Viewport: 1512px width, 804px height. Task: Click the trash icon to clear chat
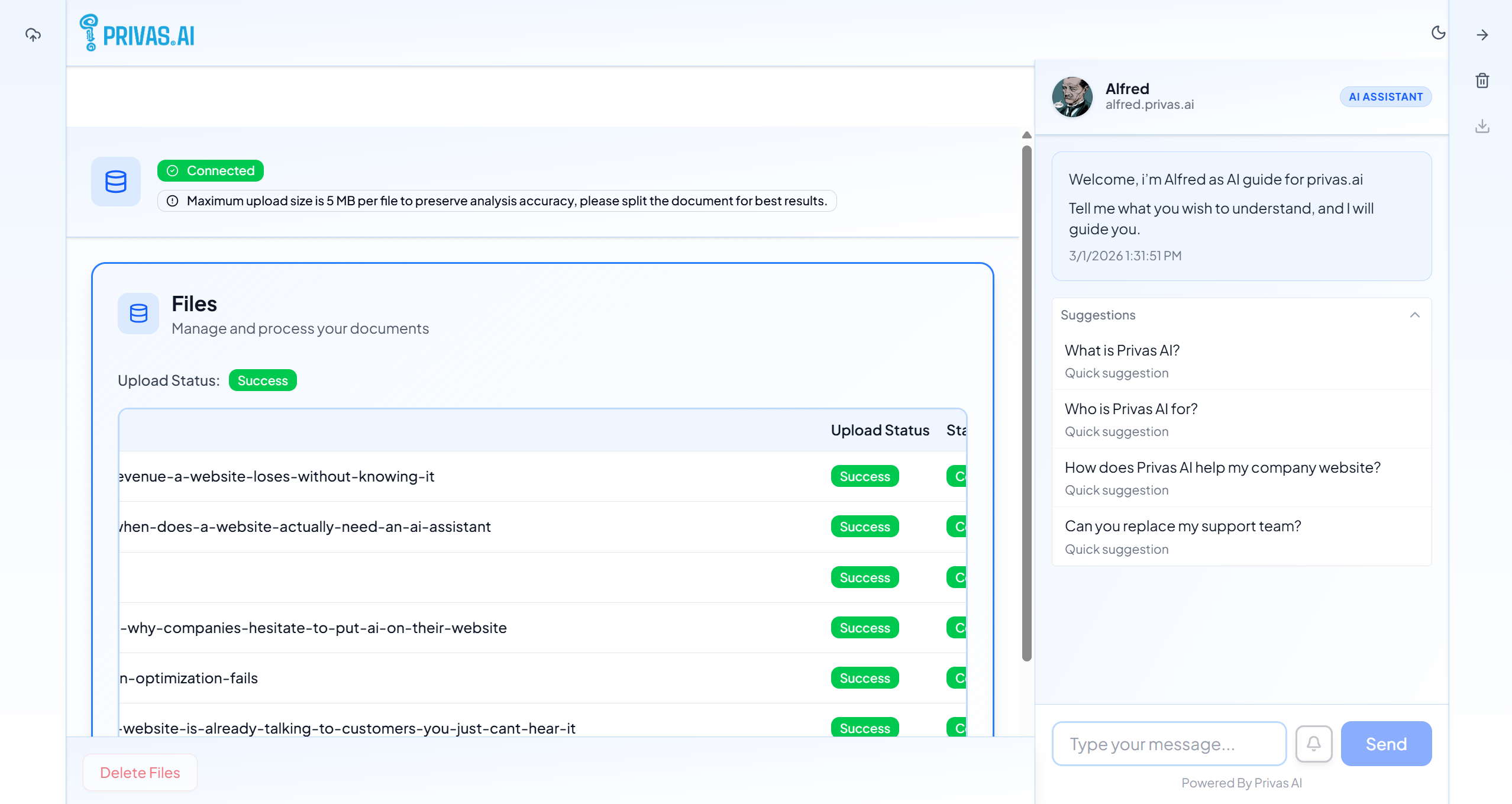1482,80
